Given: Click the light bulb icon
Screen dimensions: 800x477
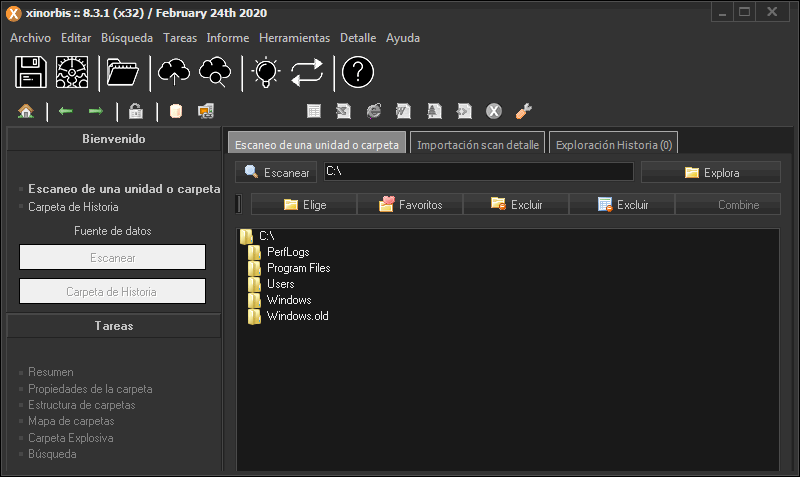Looking at the screenshot, I should pyautogui.click(x=266, y=72).
